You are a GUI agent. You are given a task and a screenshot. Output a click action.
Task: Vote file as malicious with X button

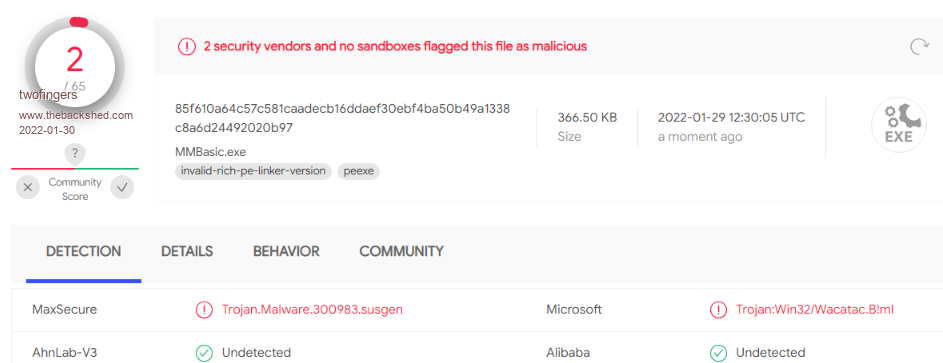click(28, 188)
